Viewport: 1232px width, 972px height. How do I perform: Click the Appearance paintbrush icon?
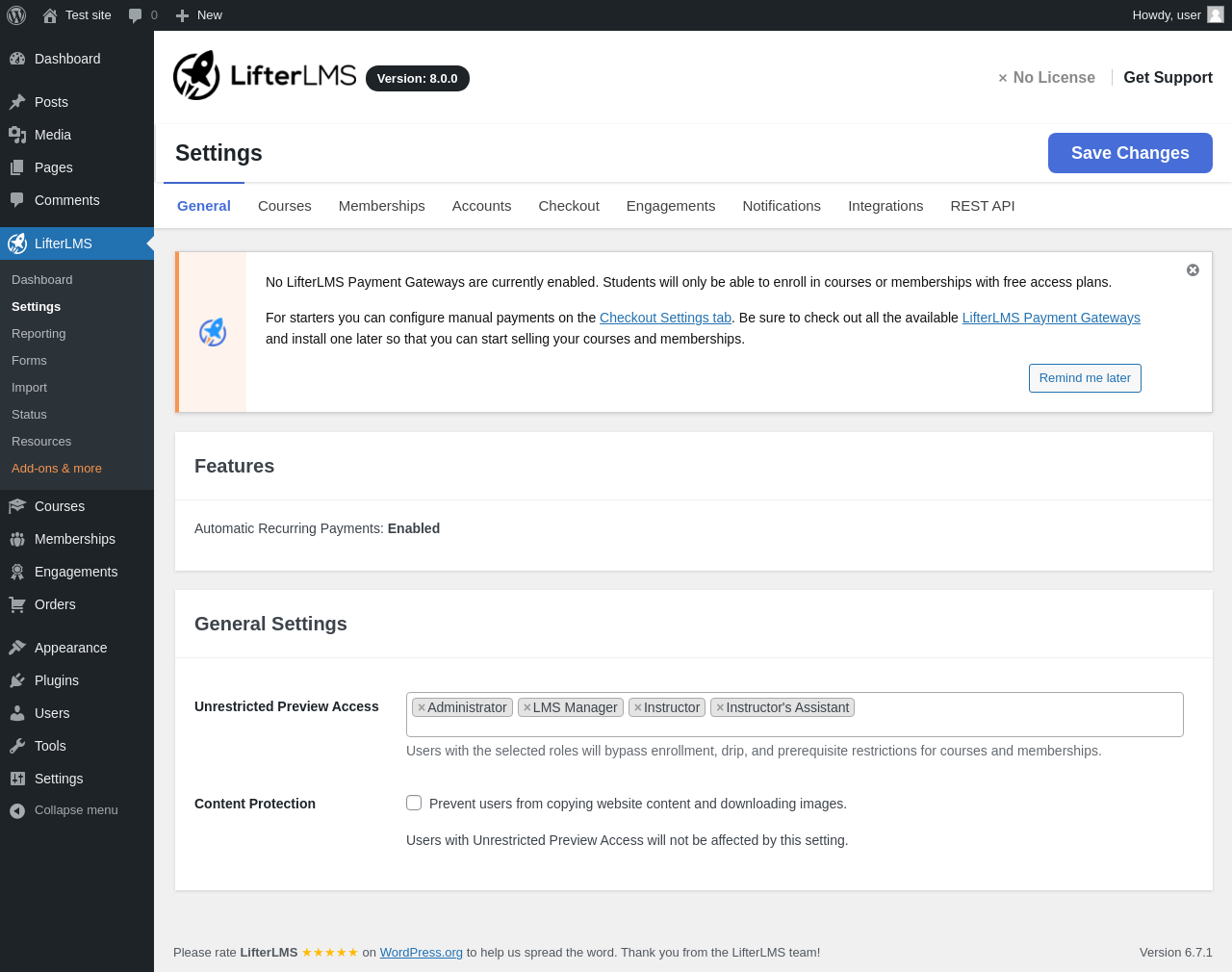(17, 648)
